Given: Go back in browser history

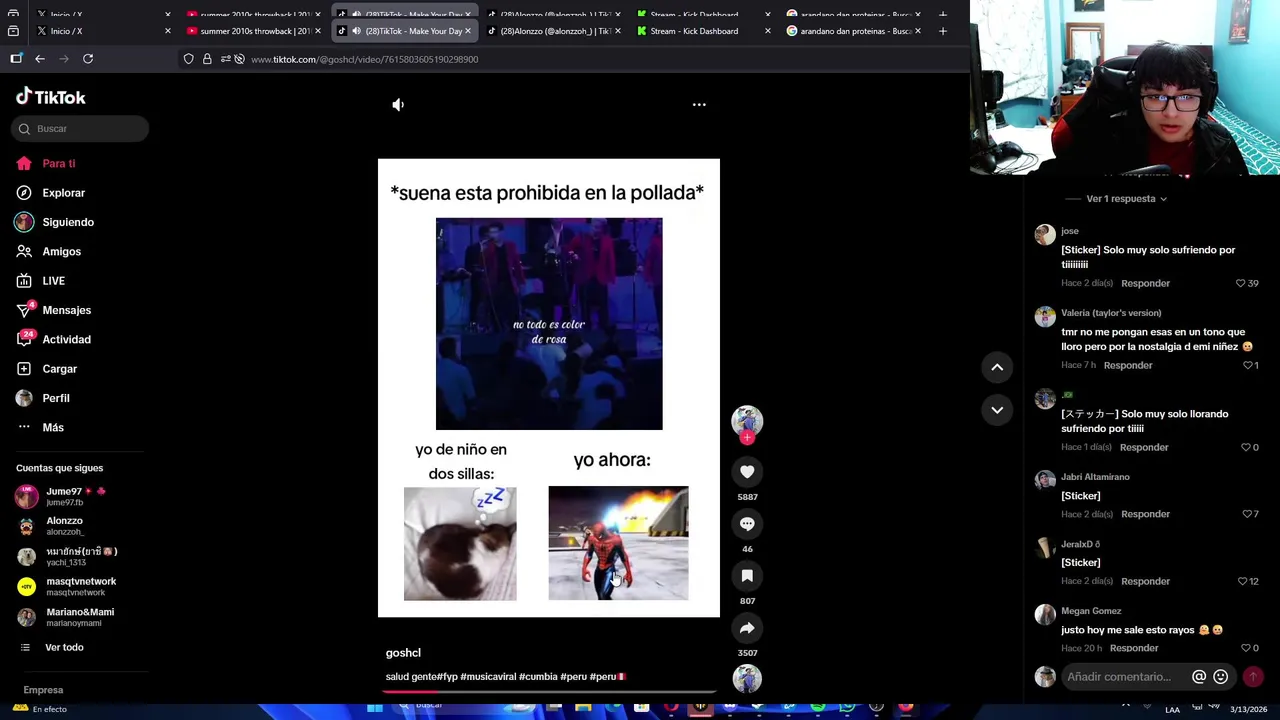Looking at the screenshot, I should click(40, 59).
